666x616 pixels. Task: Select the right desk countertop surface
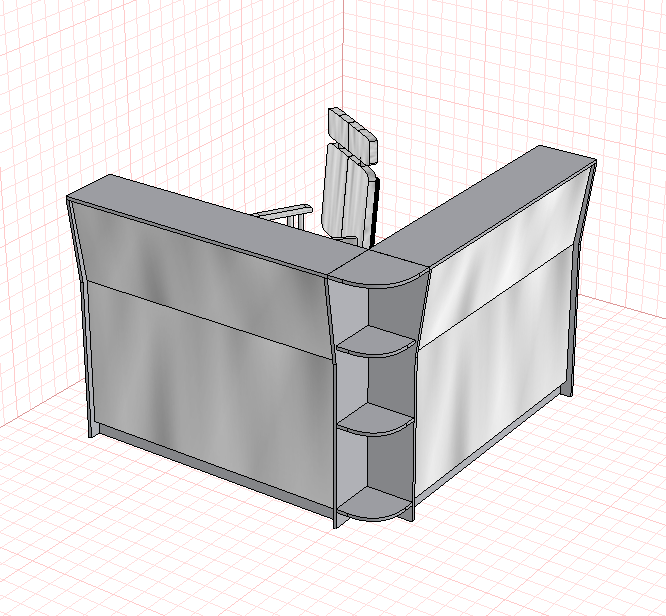tap(482, 204)
